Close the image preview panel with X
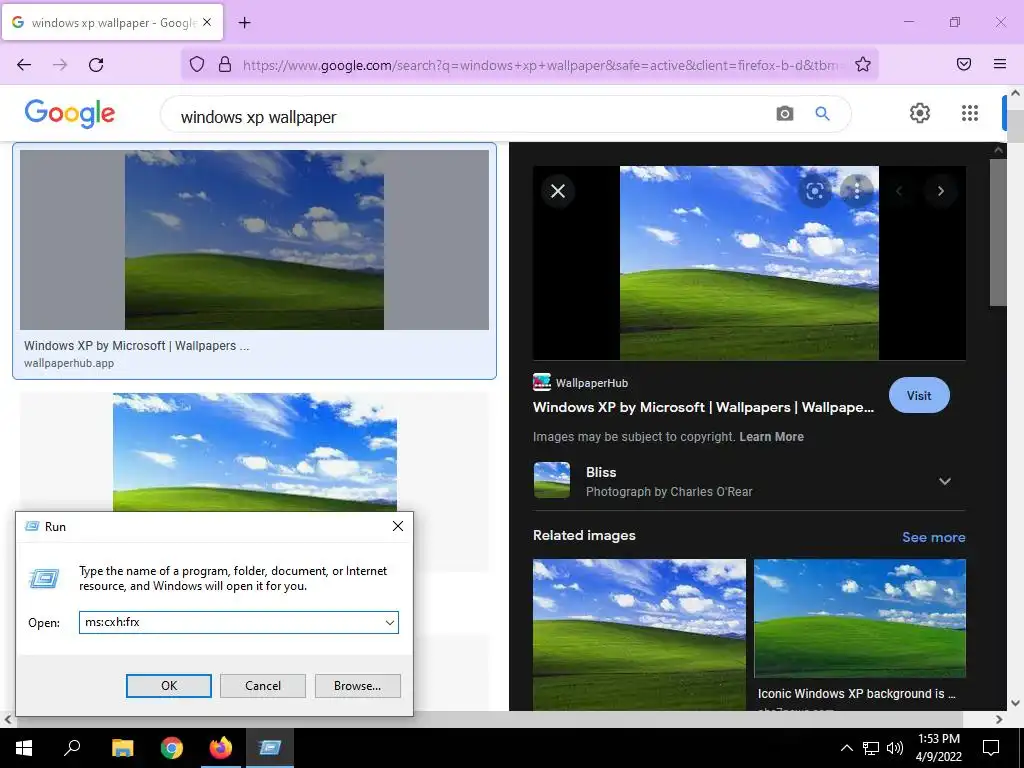Image resolution: width=1024 pixels, height=768 pixels. (558, 191)
